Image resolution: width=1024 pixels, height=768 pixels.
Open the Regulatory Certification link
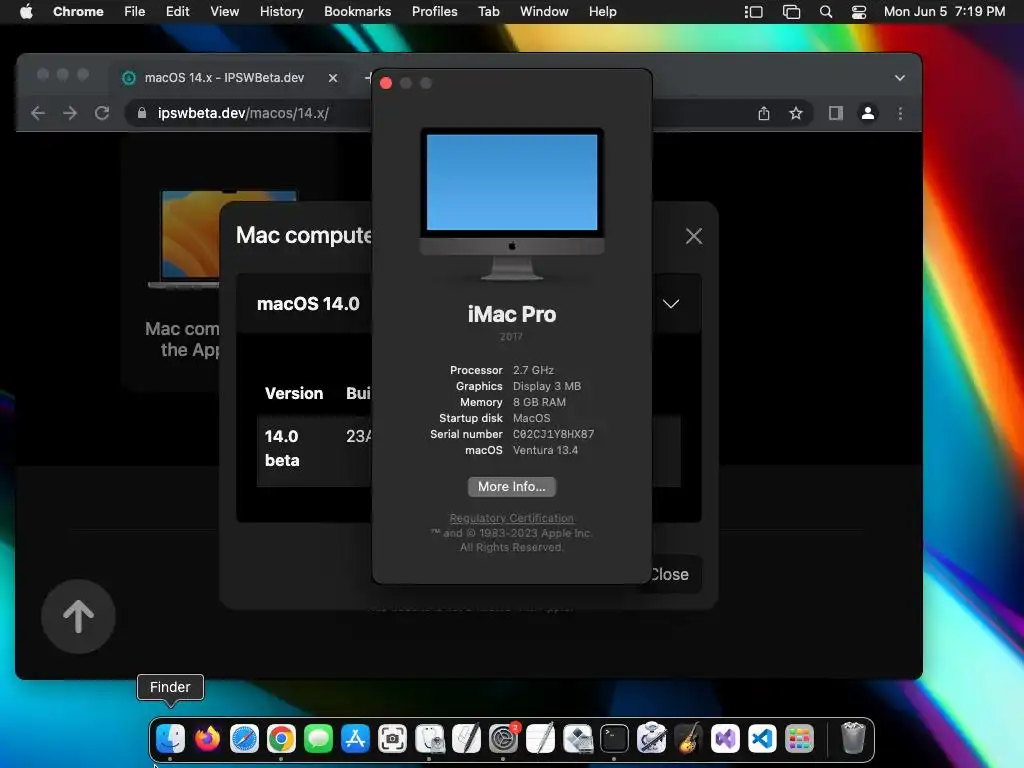click(511, 518)
